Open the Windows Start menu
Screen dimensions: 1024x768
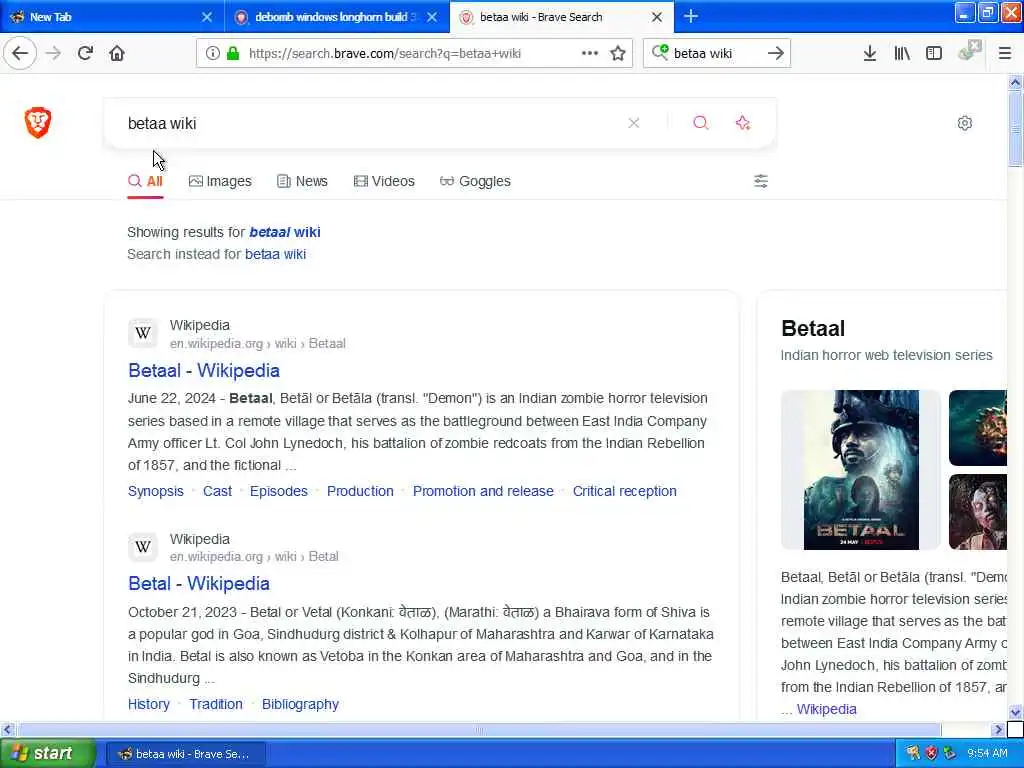[47, 753]
